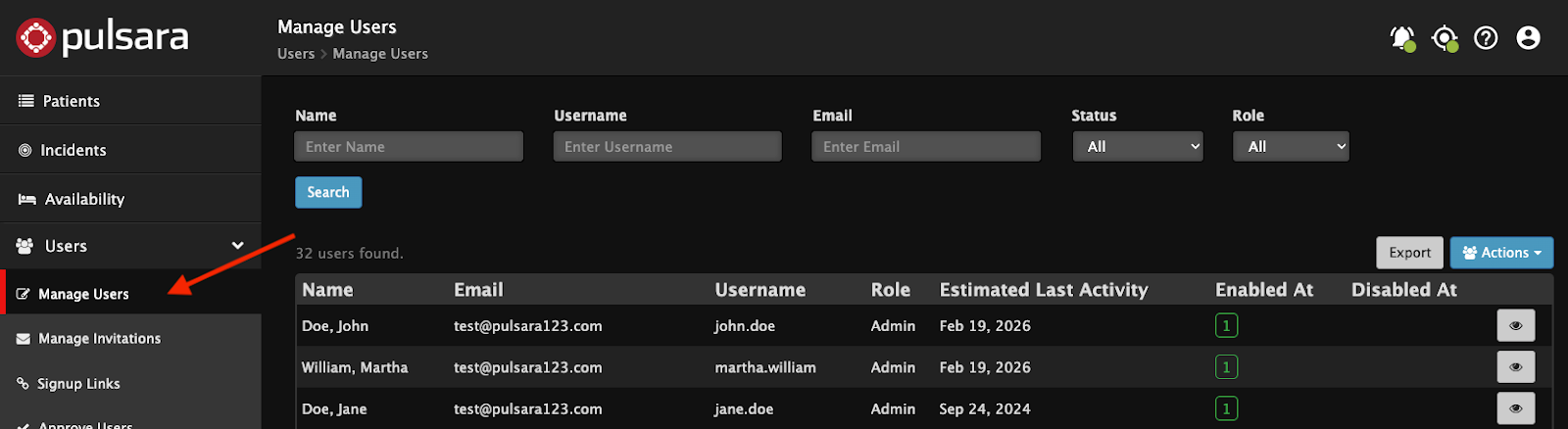View John Doe's details with eye button
Image resolution: width=1568 pixels, height=429 pixels.
coord(1515,326)
